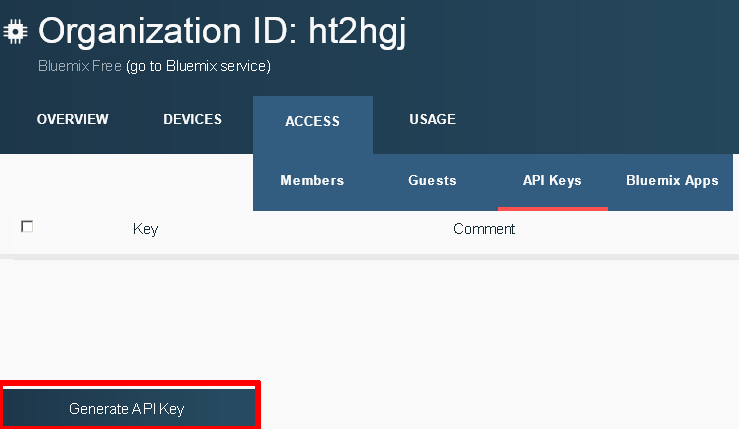Click the chip icon beside Organization ID
The width and height of the screenshot is (739, 429).
click(15, 32)
